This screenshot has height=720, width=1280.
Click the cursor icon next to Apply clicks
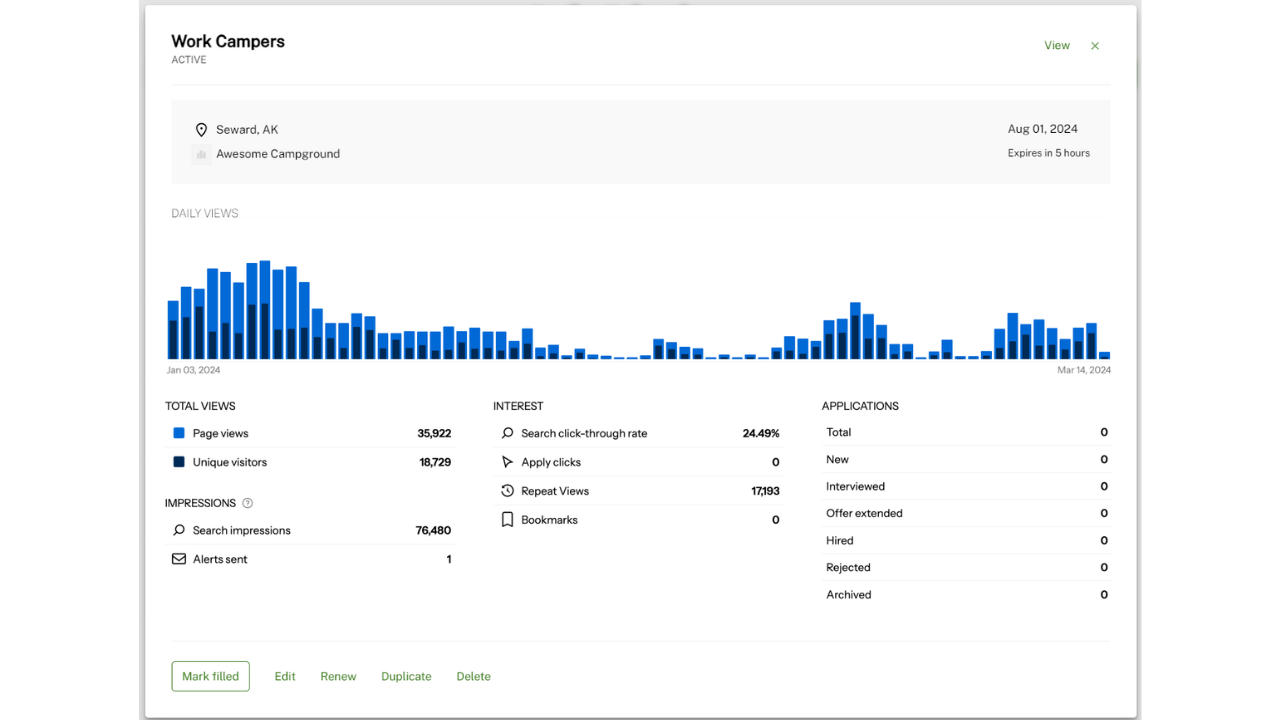click(507, 462)
